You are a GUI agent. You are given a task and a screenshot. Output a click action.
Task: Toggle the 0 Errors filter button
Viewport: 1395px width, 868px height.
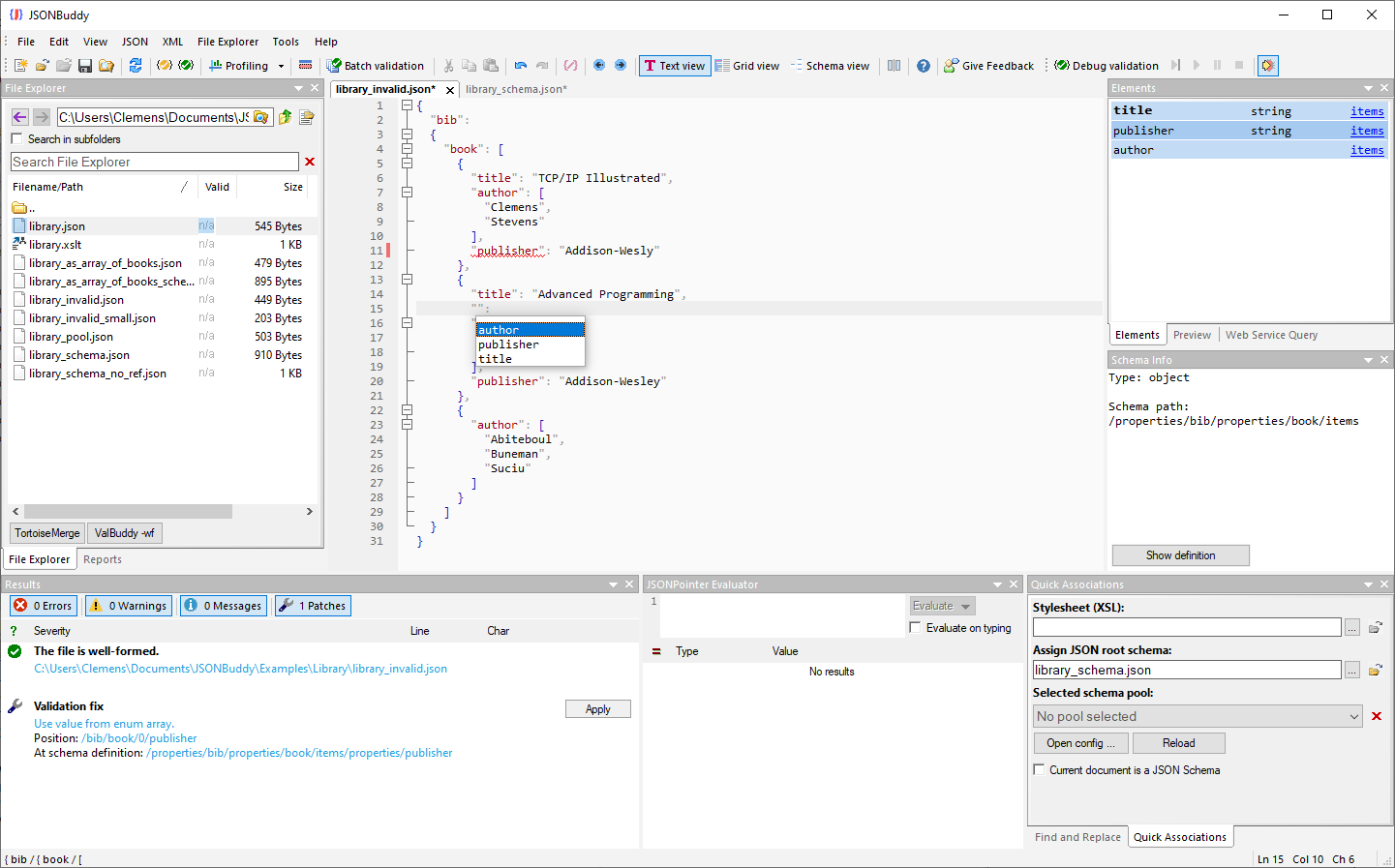(44, 606)
